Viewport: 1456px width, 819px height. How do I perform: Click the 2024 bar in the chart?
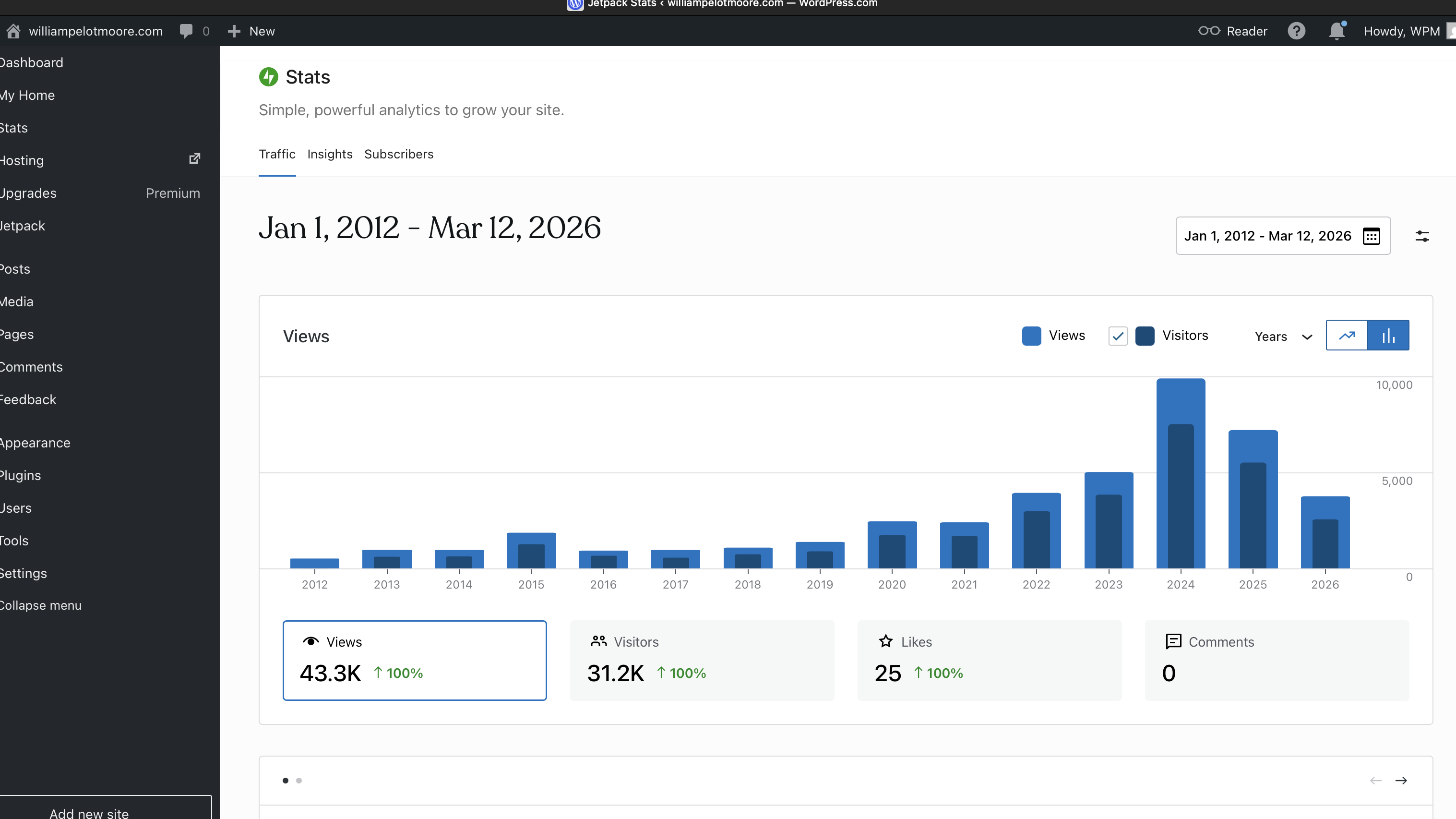pyautogui.click(x=1180, y=475)
